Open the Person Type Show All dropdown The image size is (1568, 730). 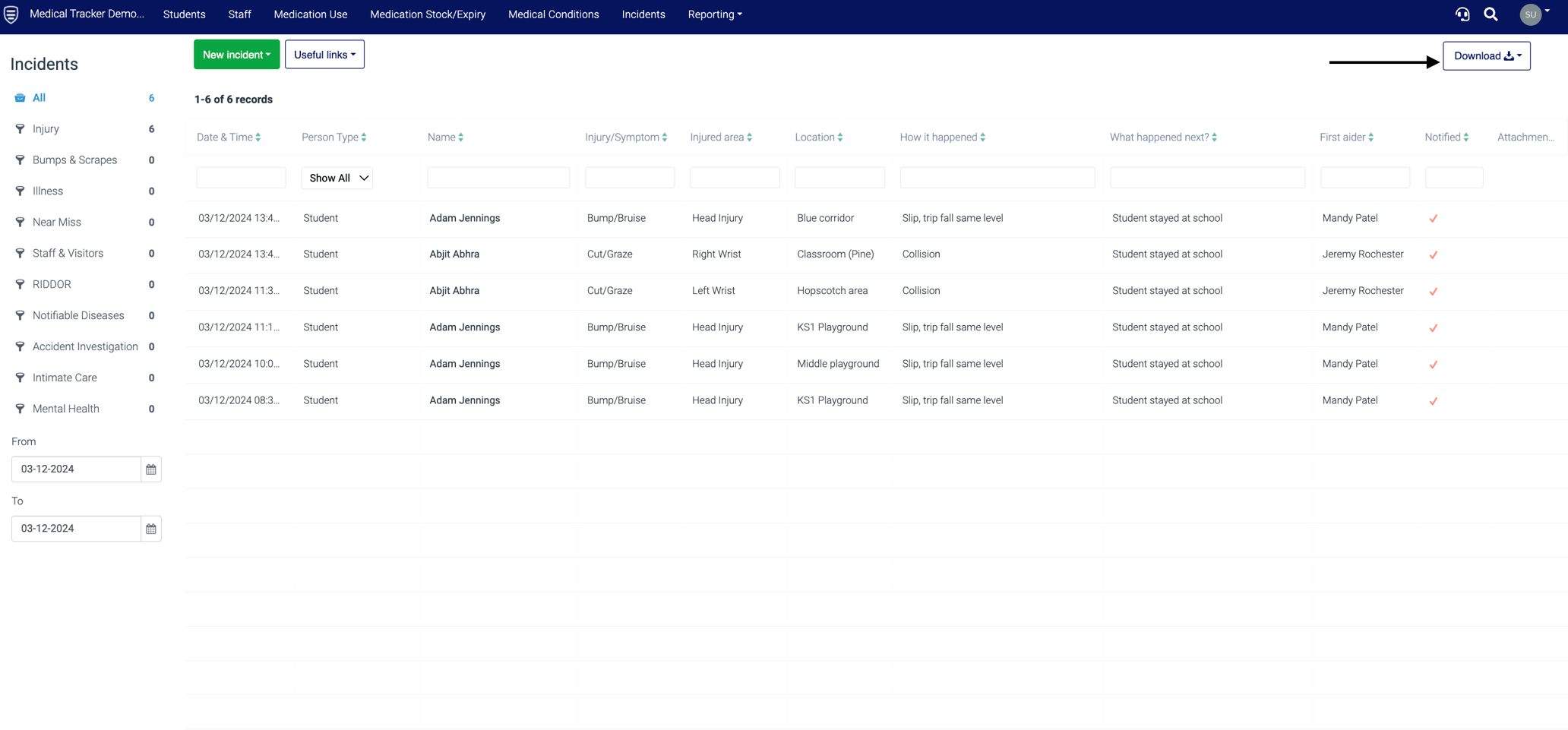pos(337,178)
